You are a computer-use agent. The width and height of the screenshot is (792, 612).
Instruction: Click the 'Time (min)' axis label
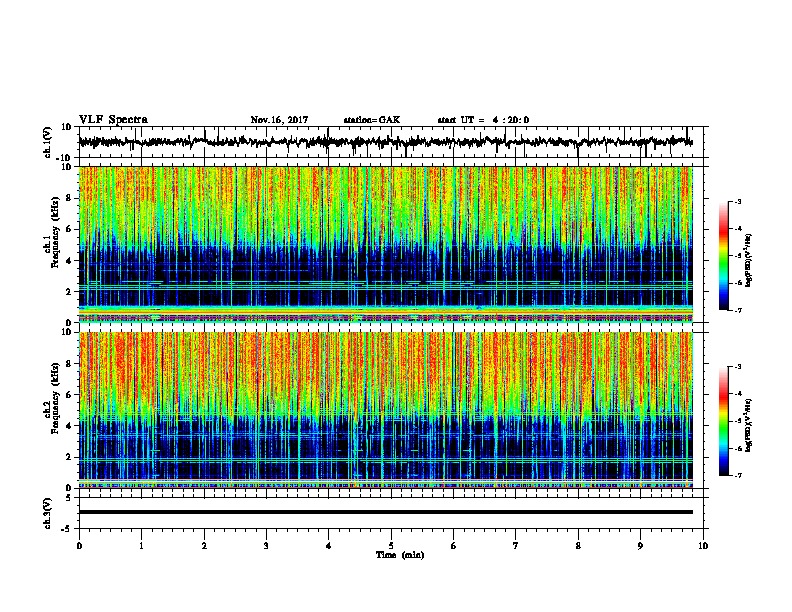400,555
